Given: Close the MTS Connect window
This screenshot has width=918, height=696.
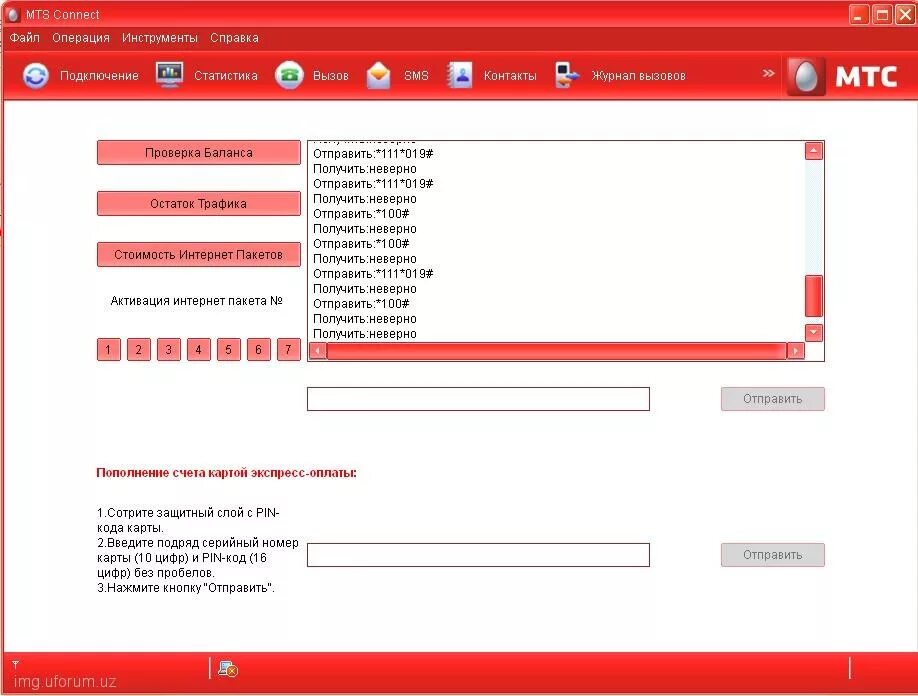Looking at the screenshot, I should (905, 15).
